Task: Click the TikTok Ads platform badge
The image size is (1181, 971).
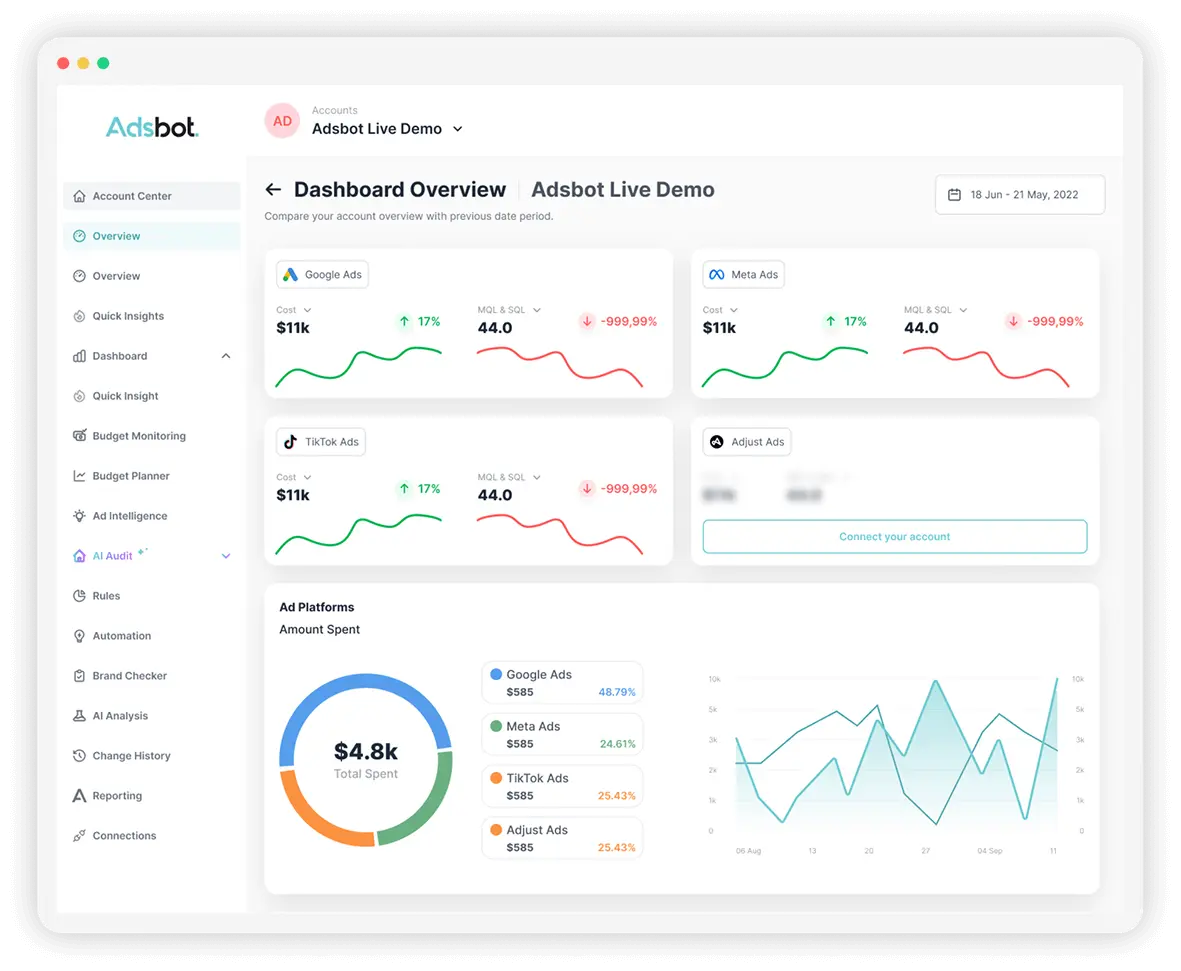Action: coord(321,442)
